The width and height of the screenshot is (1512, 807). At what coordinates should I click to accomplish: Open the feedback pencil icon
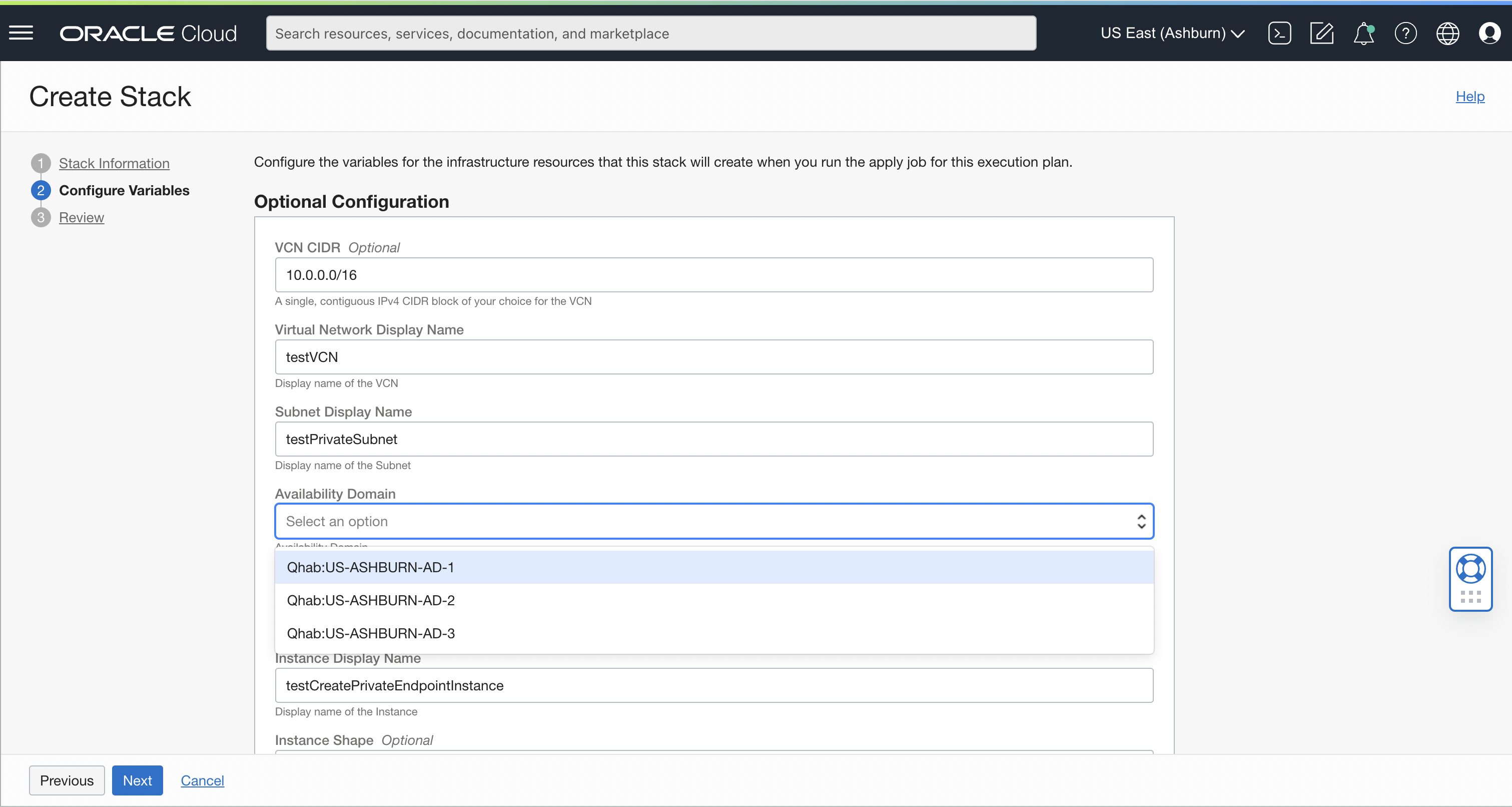pos(1322,34)
